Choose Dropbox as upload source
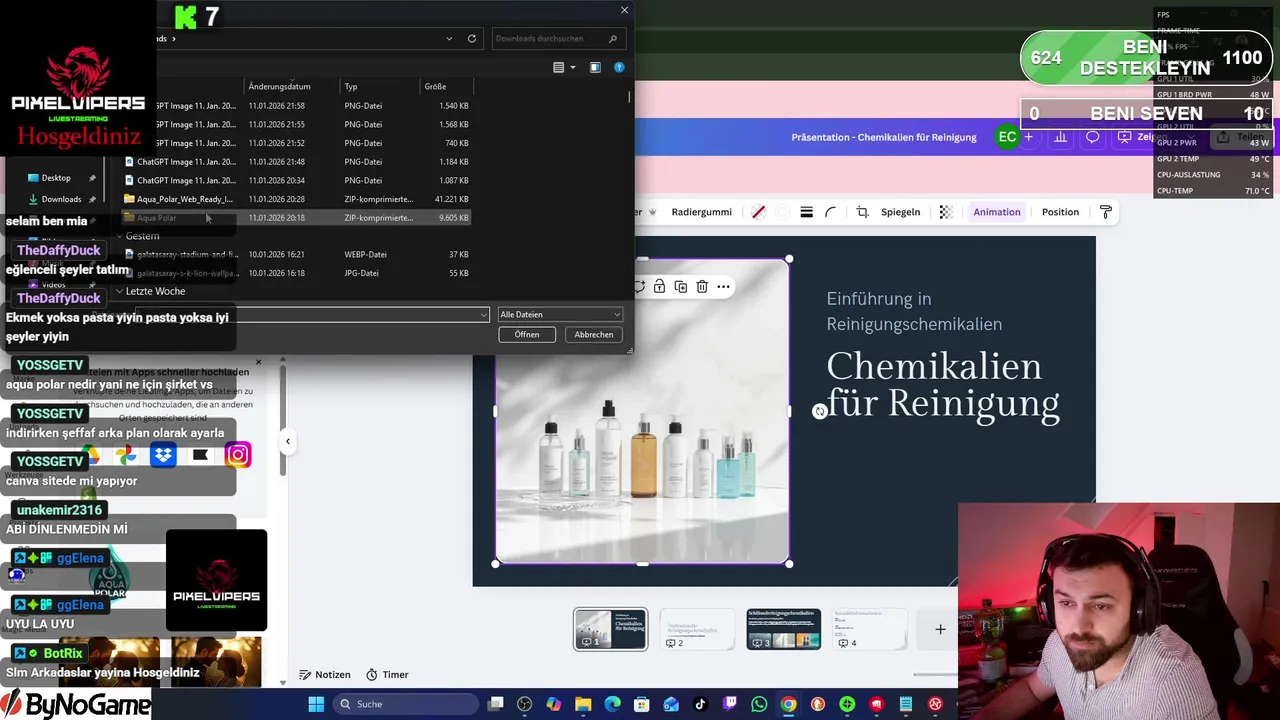The height and width of the screenshot is (720, 1280). click(163, 456)
